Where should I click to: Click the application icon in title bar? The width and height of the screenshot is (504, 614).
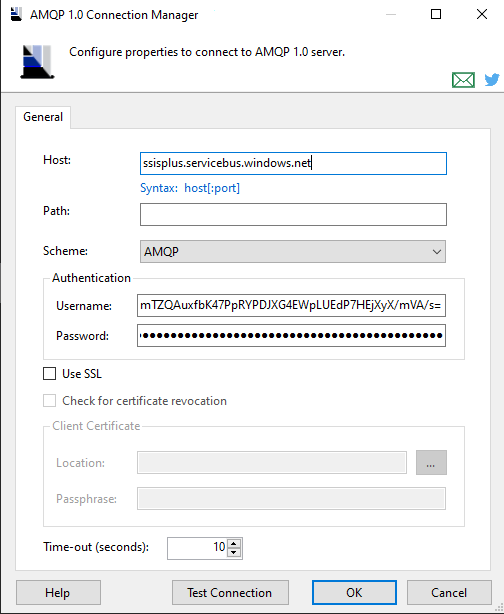(16, 14)
